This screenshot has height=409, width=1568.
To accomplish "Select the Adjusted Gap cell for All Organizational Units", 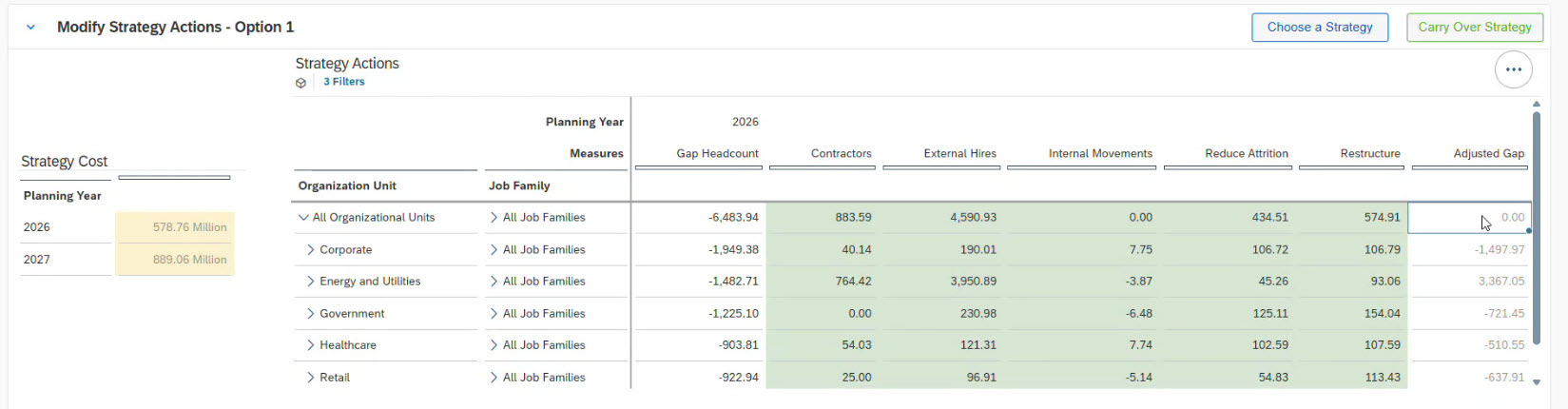I will [x=1468, y=218].
